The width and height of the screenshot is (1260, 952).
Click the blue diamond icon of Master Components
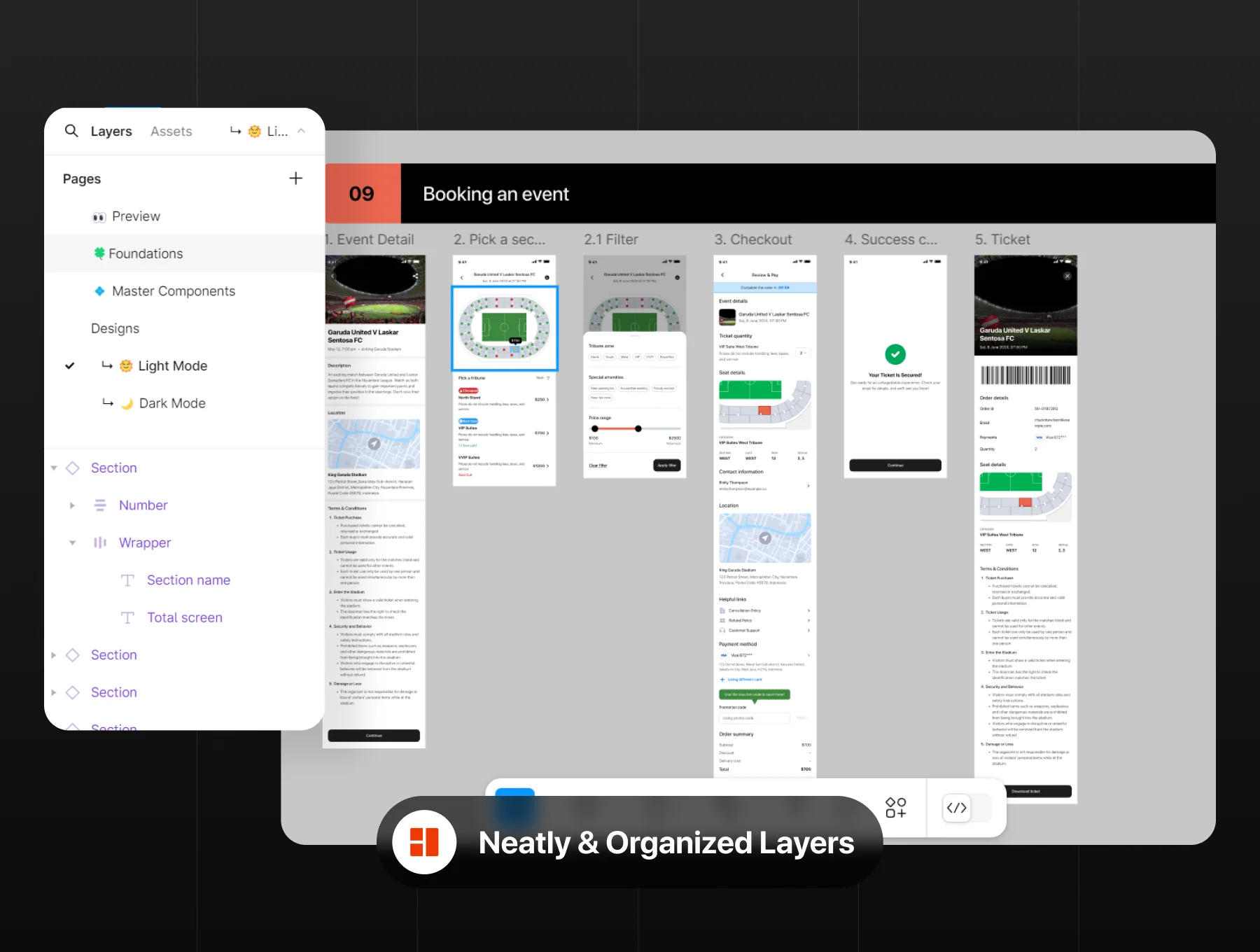99,290
